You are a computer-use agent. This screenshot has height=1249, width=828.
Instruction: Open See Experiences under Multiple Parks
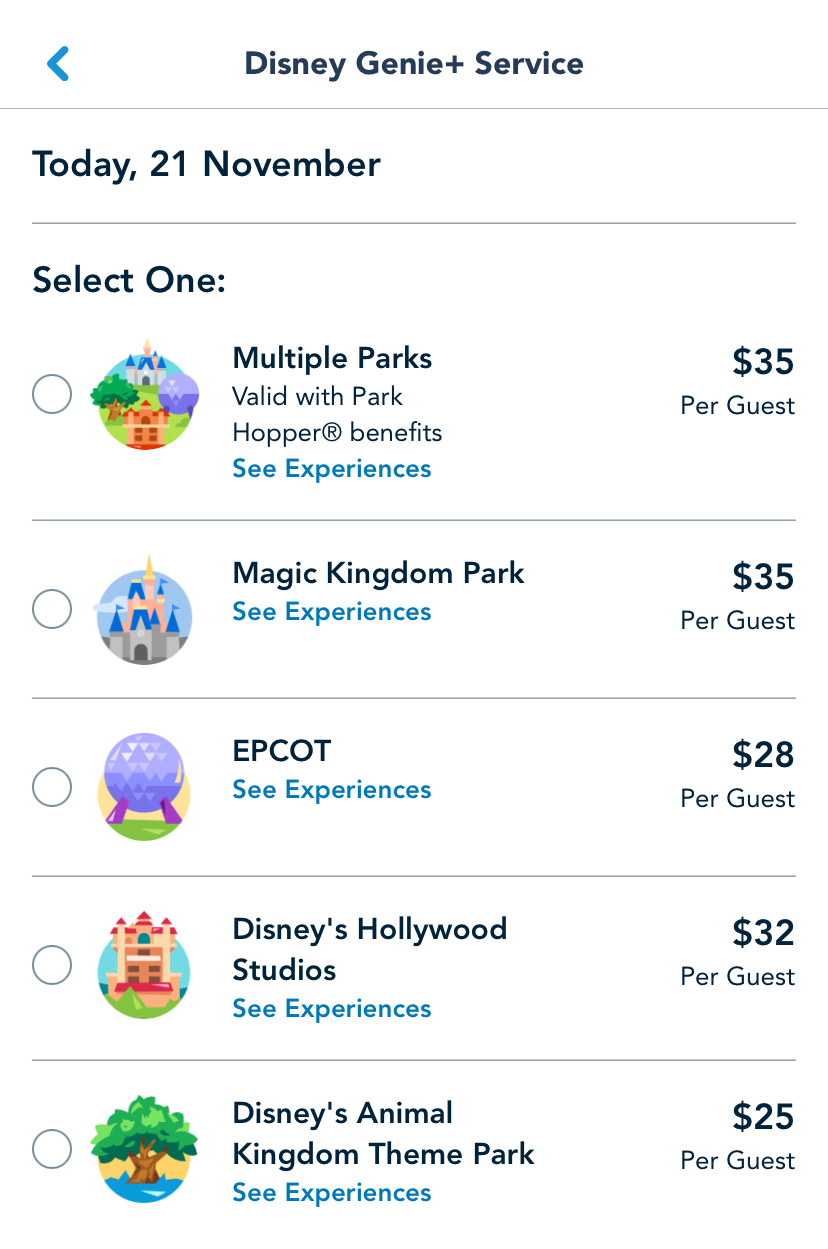click(332, 469)
